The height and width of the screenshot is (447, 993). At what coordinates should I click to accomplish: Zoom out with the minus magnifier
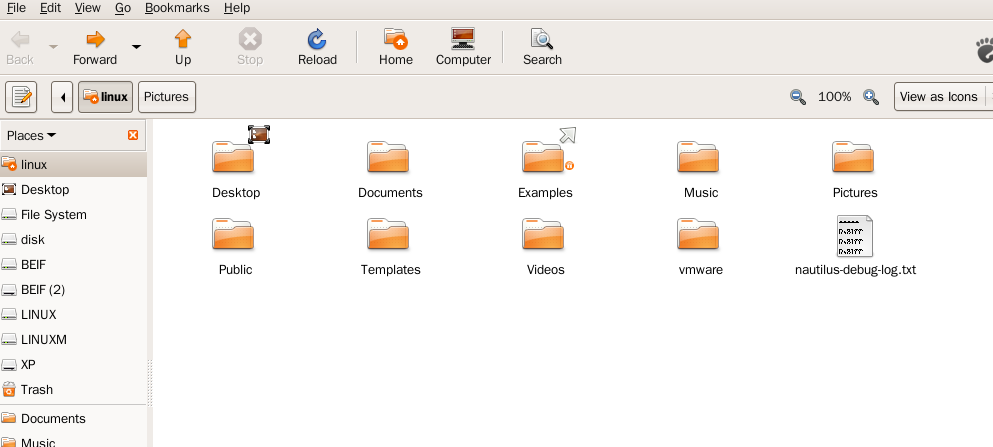tap(798, 97)
